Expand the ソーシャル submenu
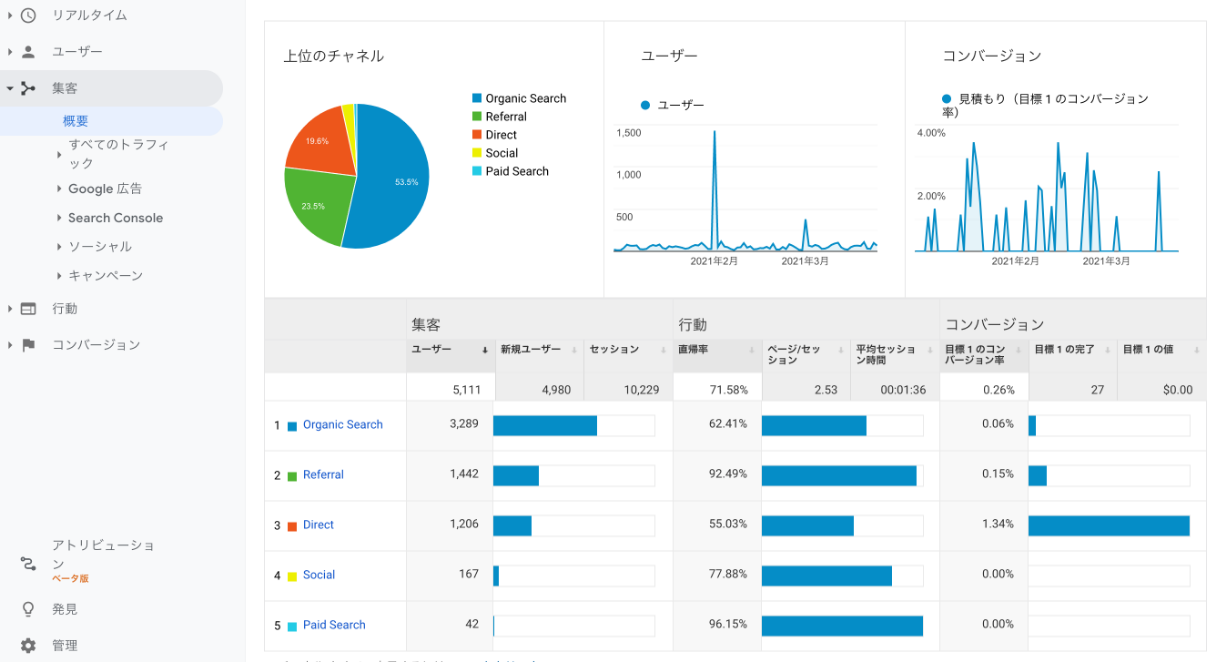The width and height of the screenshot is (1216, 662). [x=99, y=246]
